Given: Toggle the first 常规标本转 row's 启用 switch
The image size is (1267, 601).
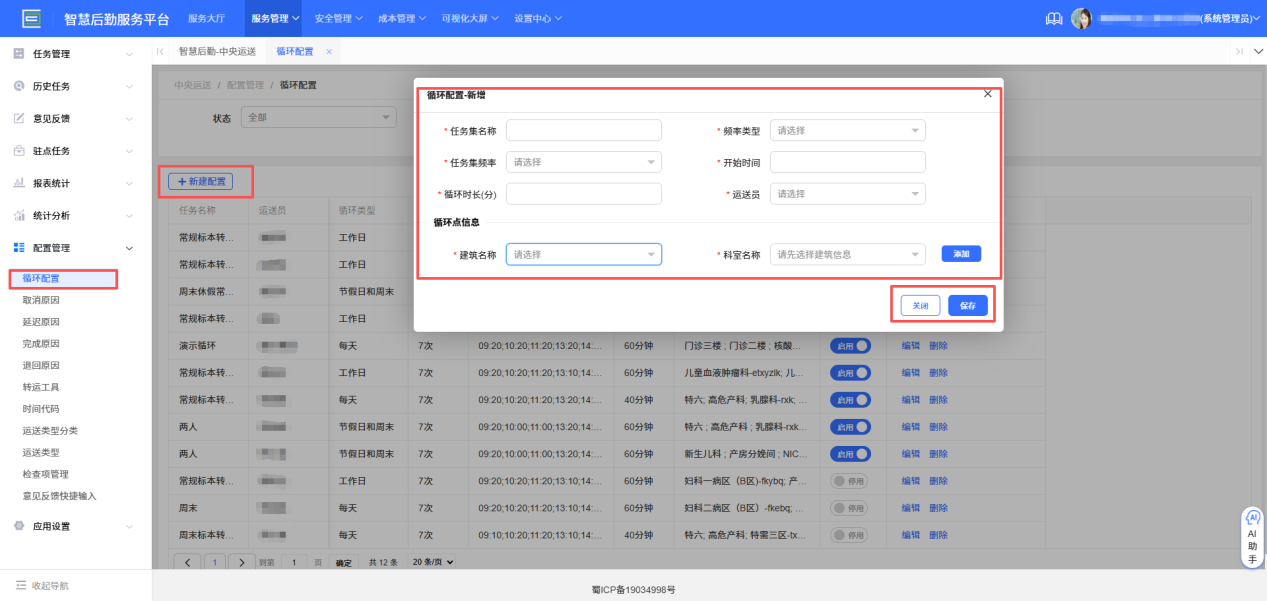Looking at the screenshot, I should click(x=849, y=237).
